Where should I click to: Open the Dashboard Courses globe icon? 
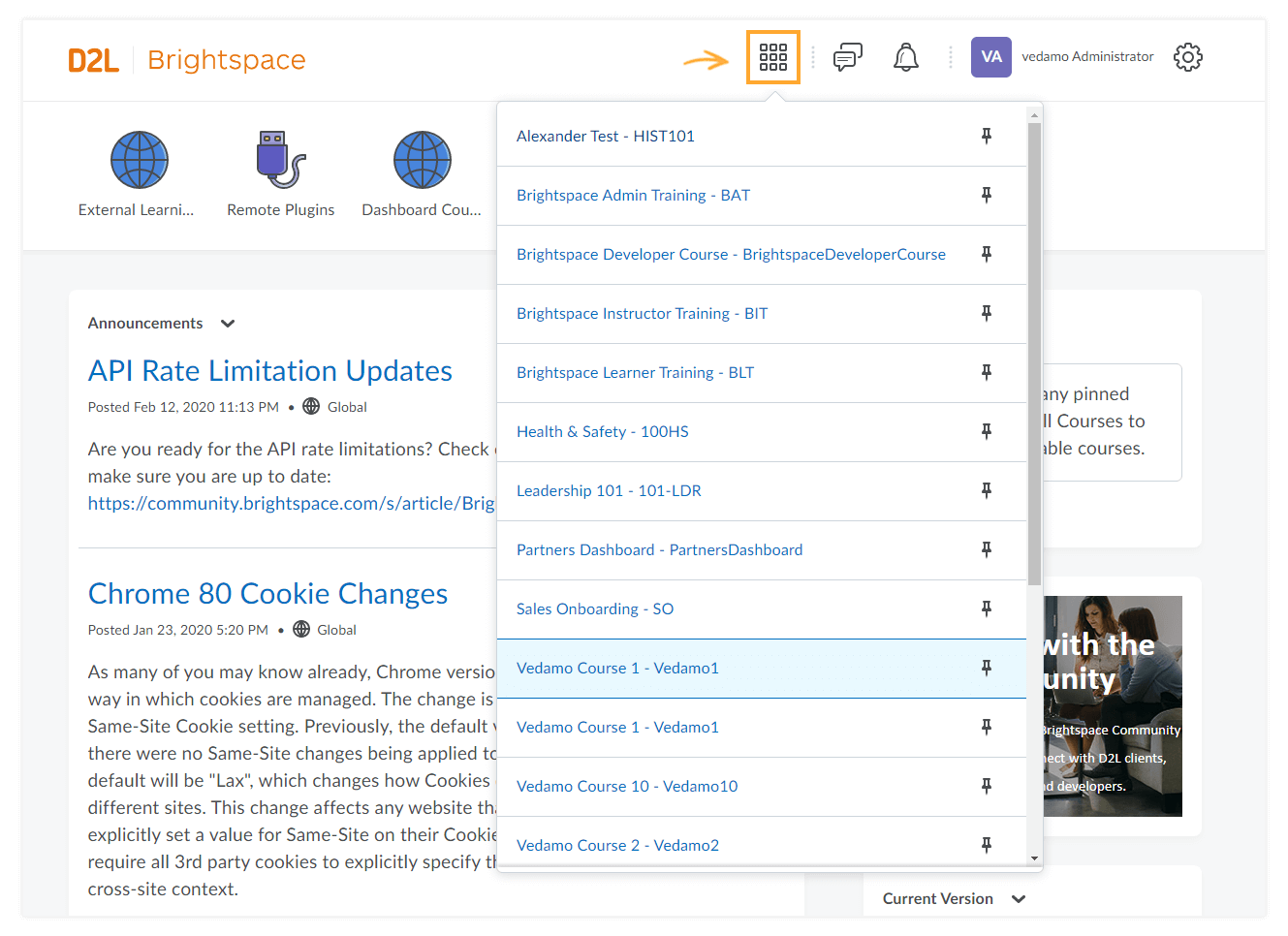pos(422,160)
